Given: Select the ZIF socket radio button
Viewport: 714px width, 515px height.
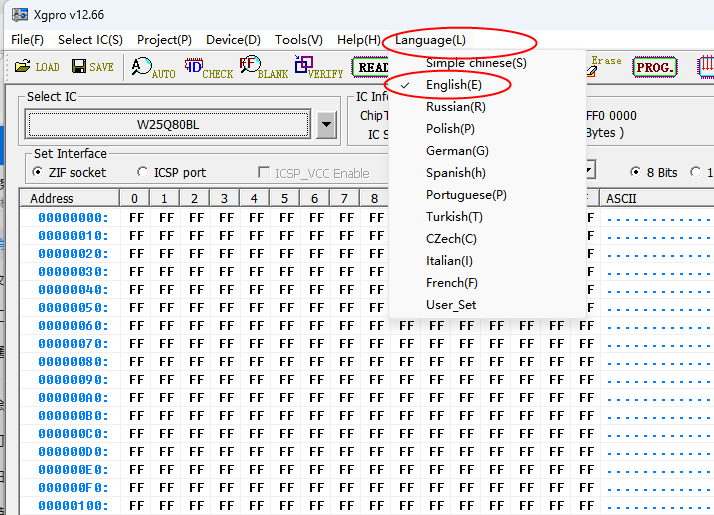Looking at the screenshot, I should (38, 172).
